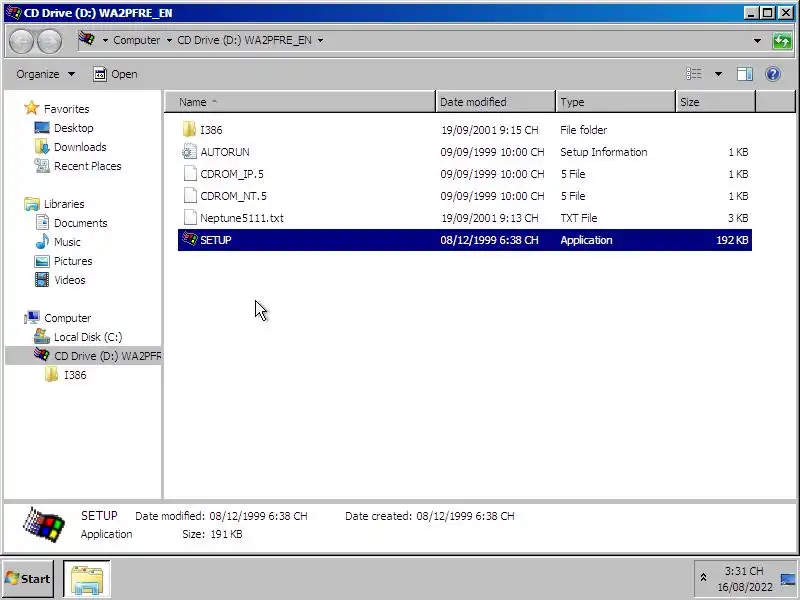800x600 pixels.
Task: Click the Open toolbar button
Action: coord(115,74)
